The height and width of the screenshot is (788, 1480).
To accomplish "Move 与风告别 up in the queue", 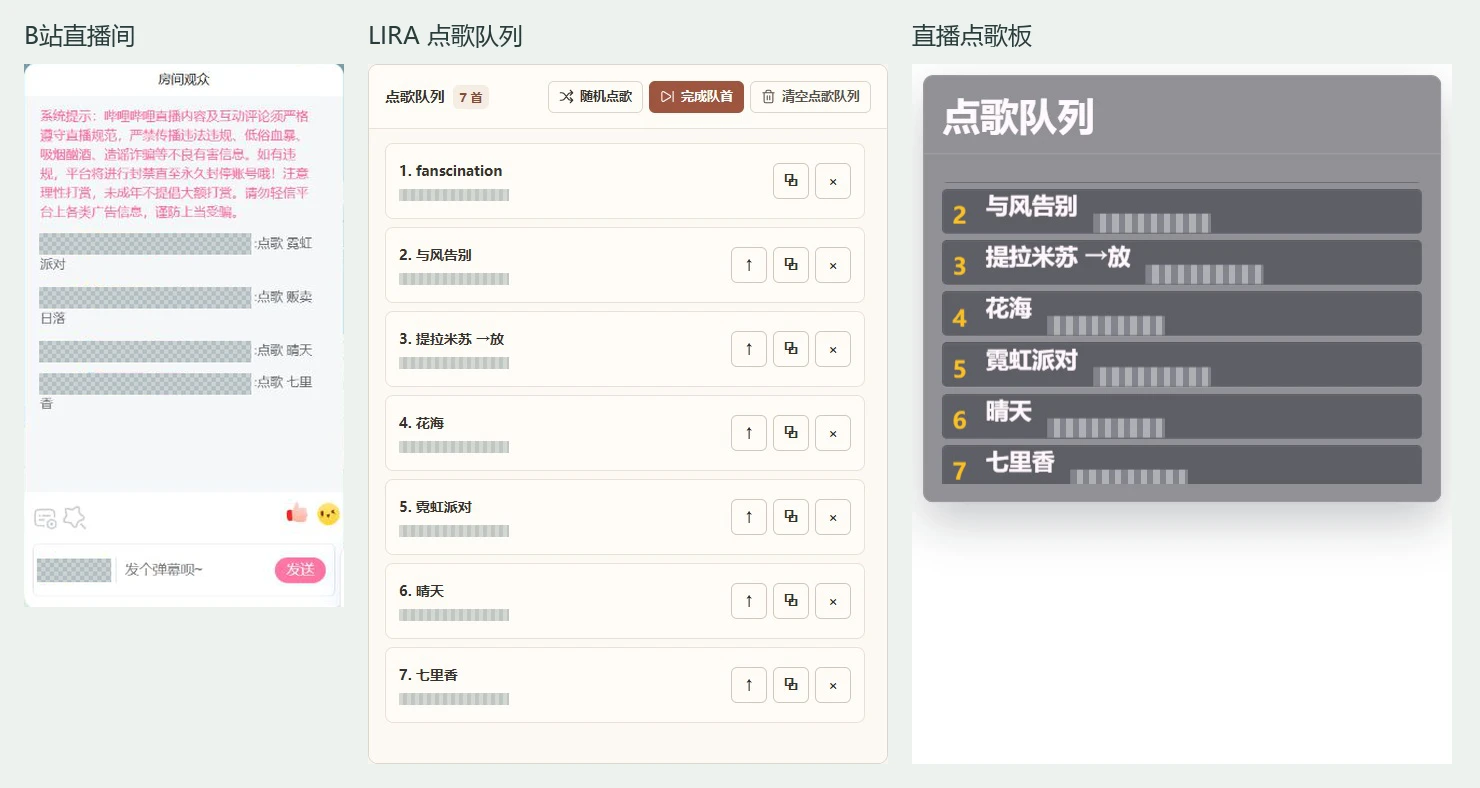I will [749, 265].
